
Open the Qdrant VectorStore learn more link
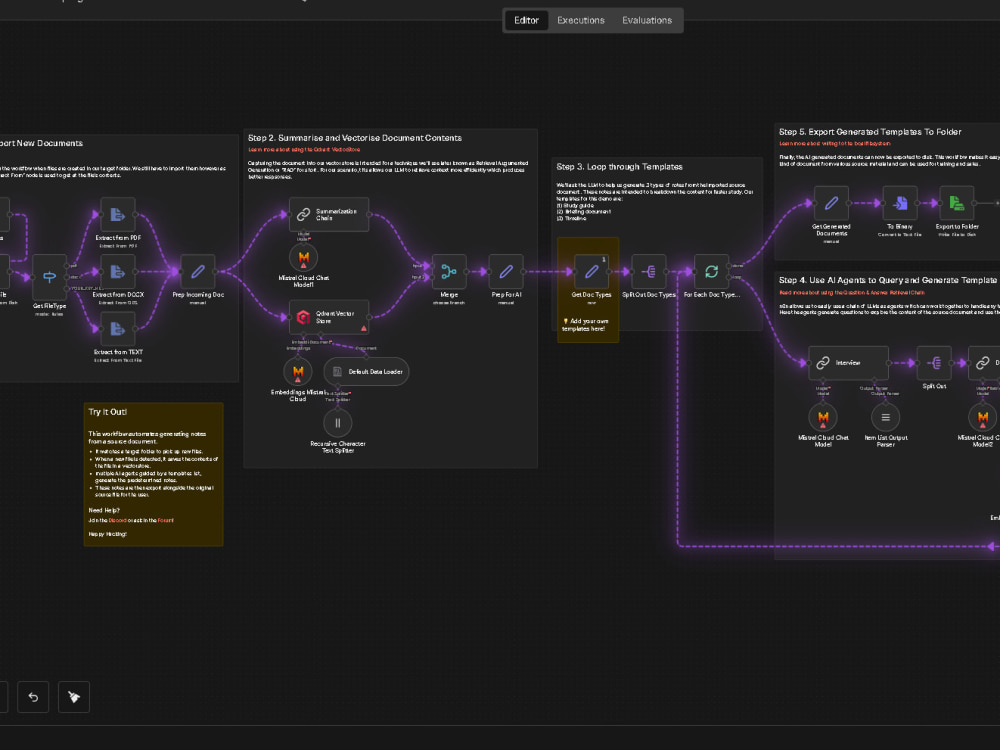(304, 150)
